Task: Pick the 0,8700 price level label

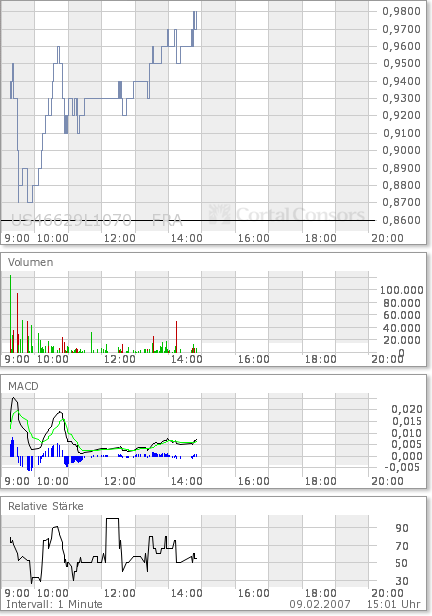Action: pyautogui.click(x=401, y=202)
